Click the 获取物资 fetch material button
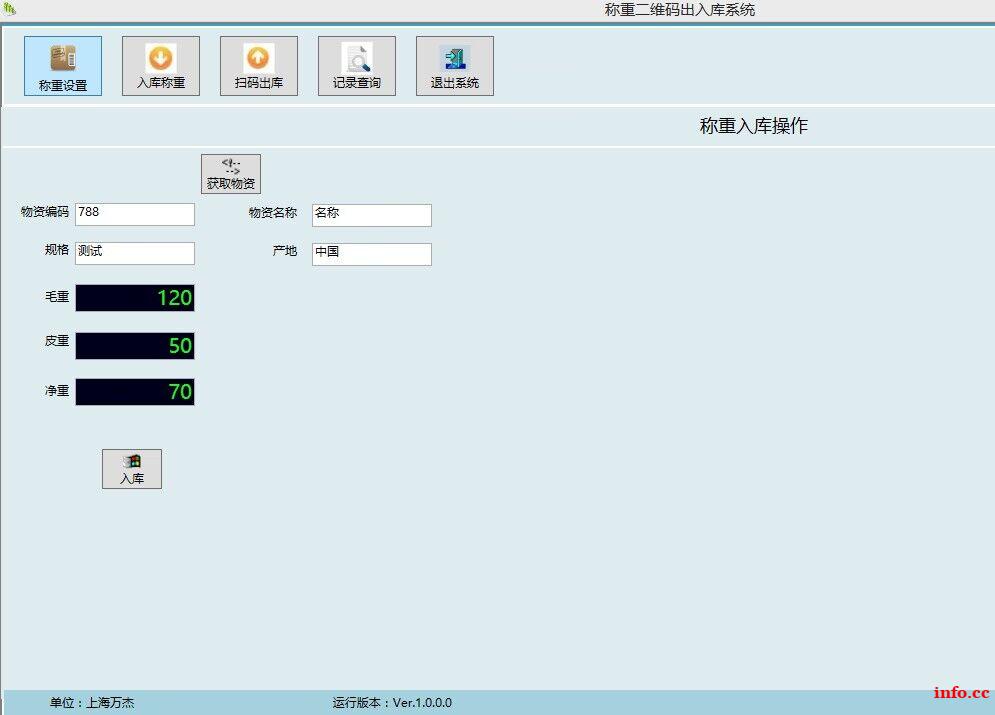Viewport: 995px width, 715px height. [x=231, y=174]
